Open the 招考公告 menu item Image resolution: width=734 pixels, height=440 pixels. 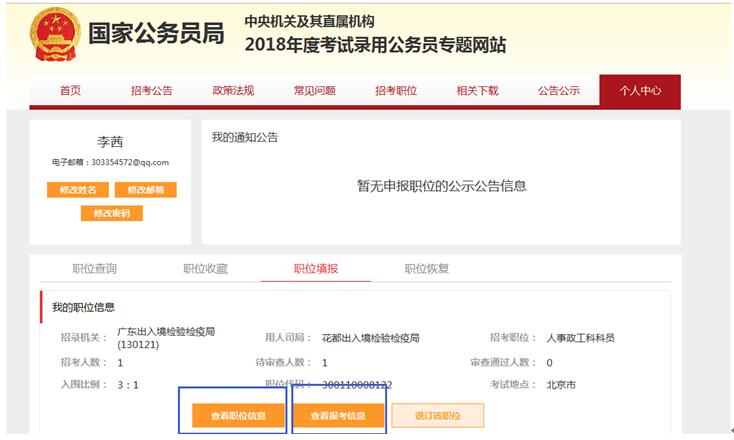[x=151, y=91]
